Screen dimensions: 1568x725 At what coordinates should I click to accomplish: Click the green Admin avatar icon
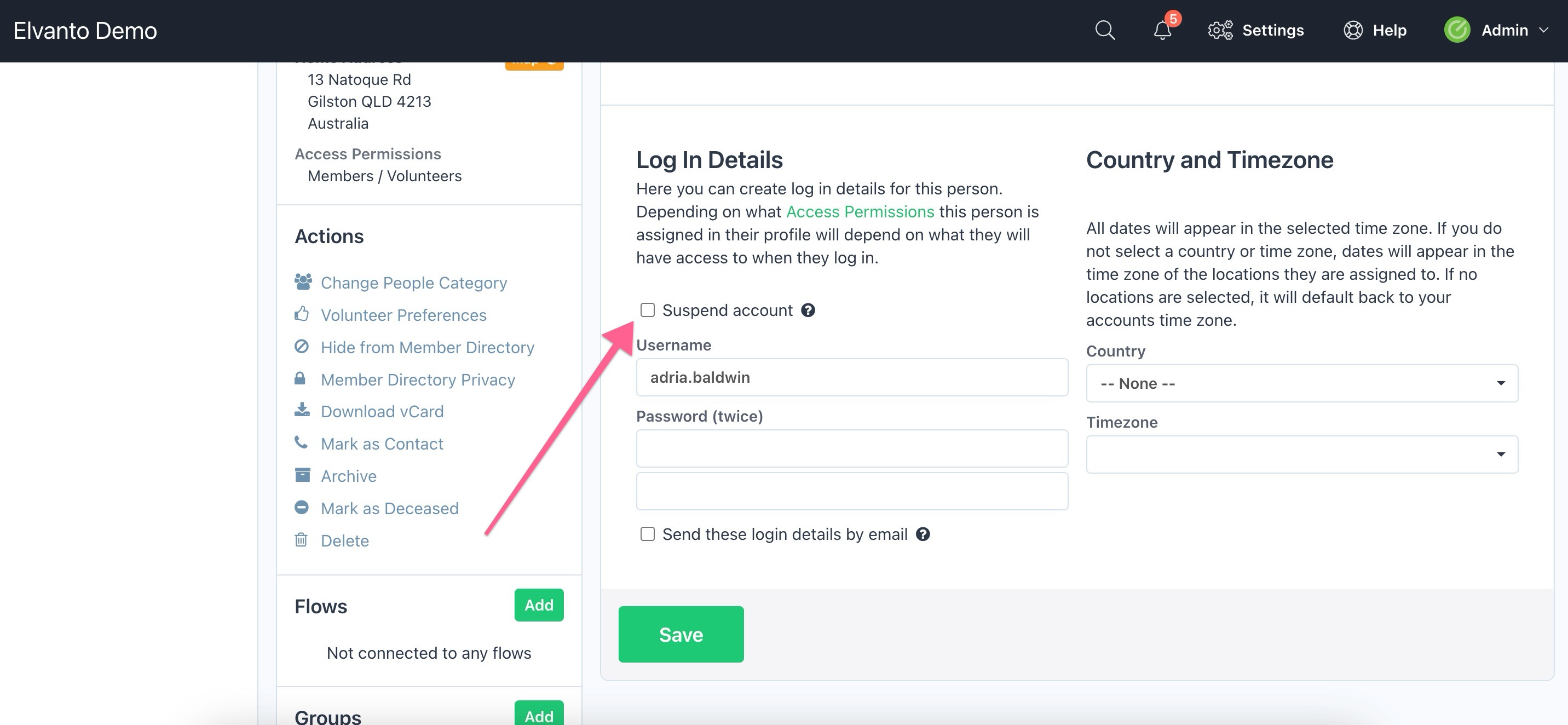click(1457, 30)
